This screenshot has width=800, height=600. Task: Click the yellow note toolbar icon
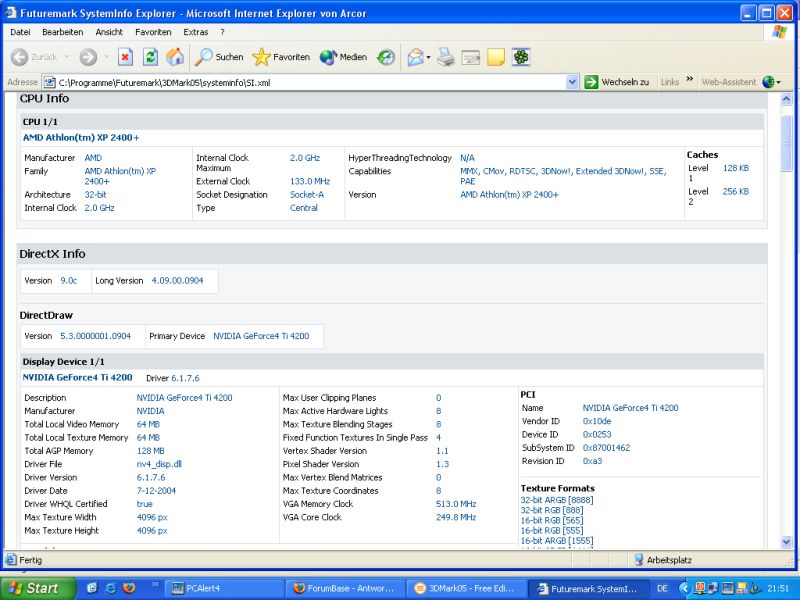click(x=496, y=57)
